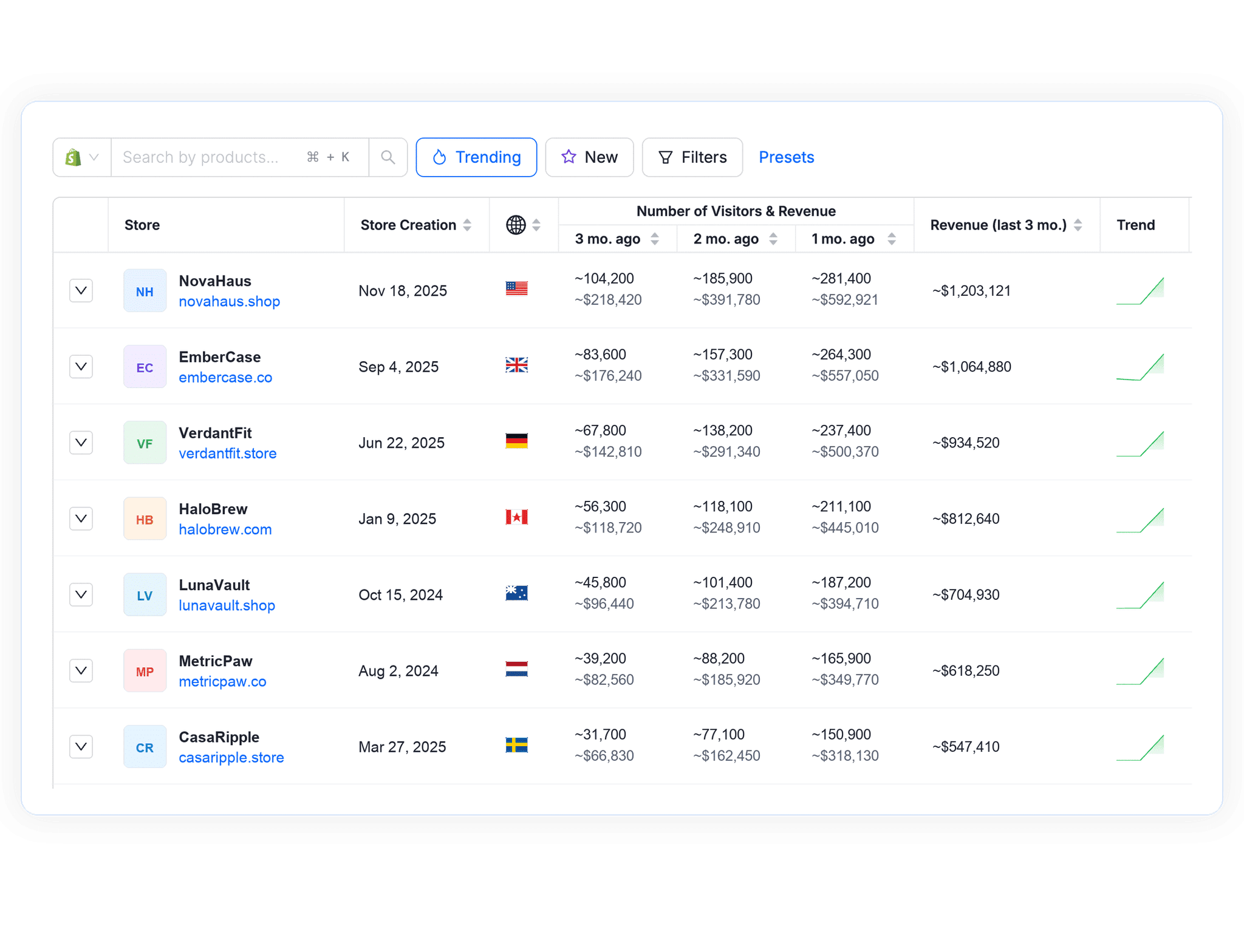Click the Netherlands flag for MetricPaw

517,668
